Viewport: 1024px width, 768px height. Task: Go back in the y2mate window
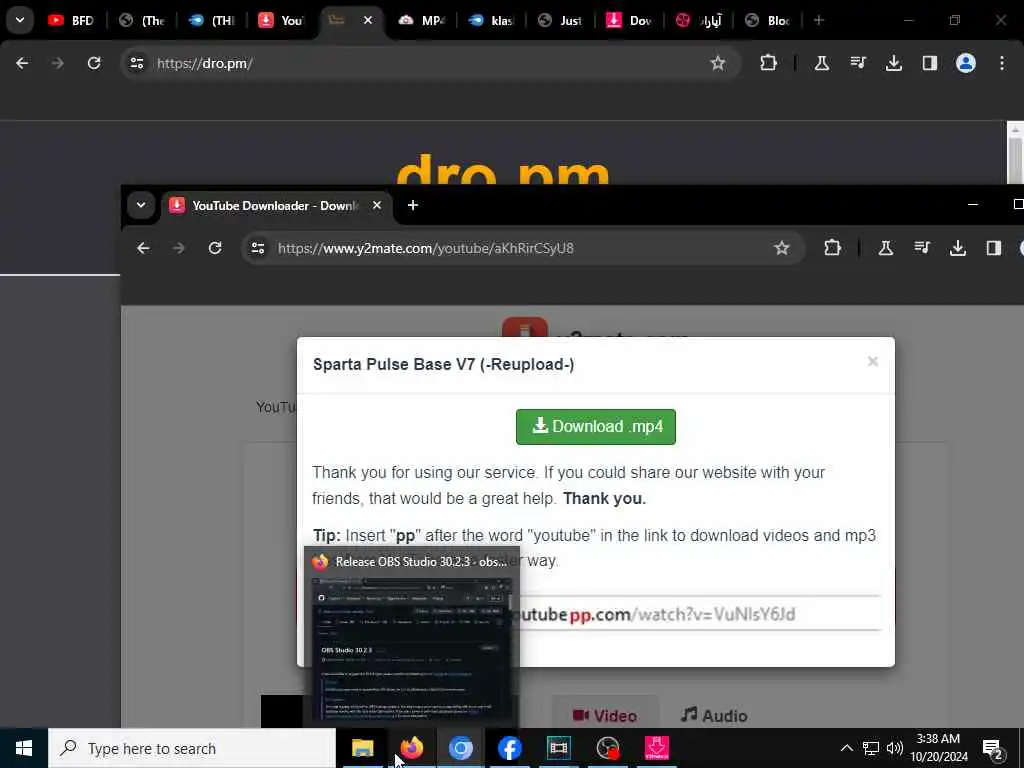coord(143,248)
